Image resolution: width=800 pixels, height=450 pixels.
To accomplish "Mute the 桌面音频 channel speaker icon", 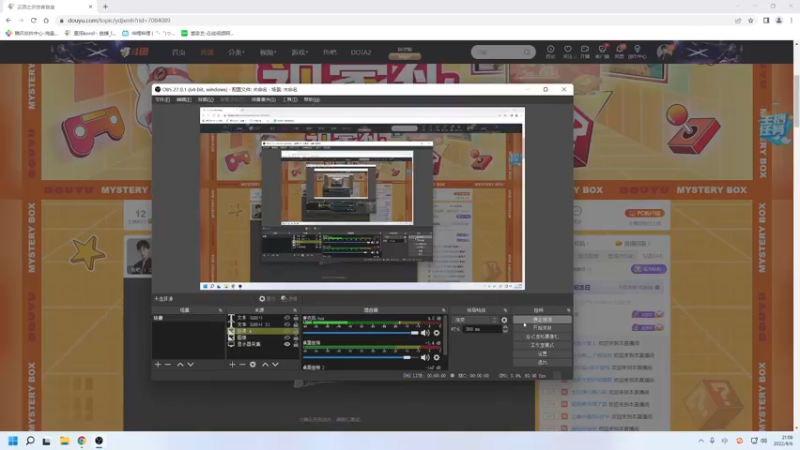I will click(425, 357).
